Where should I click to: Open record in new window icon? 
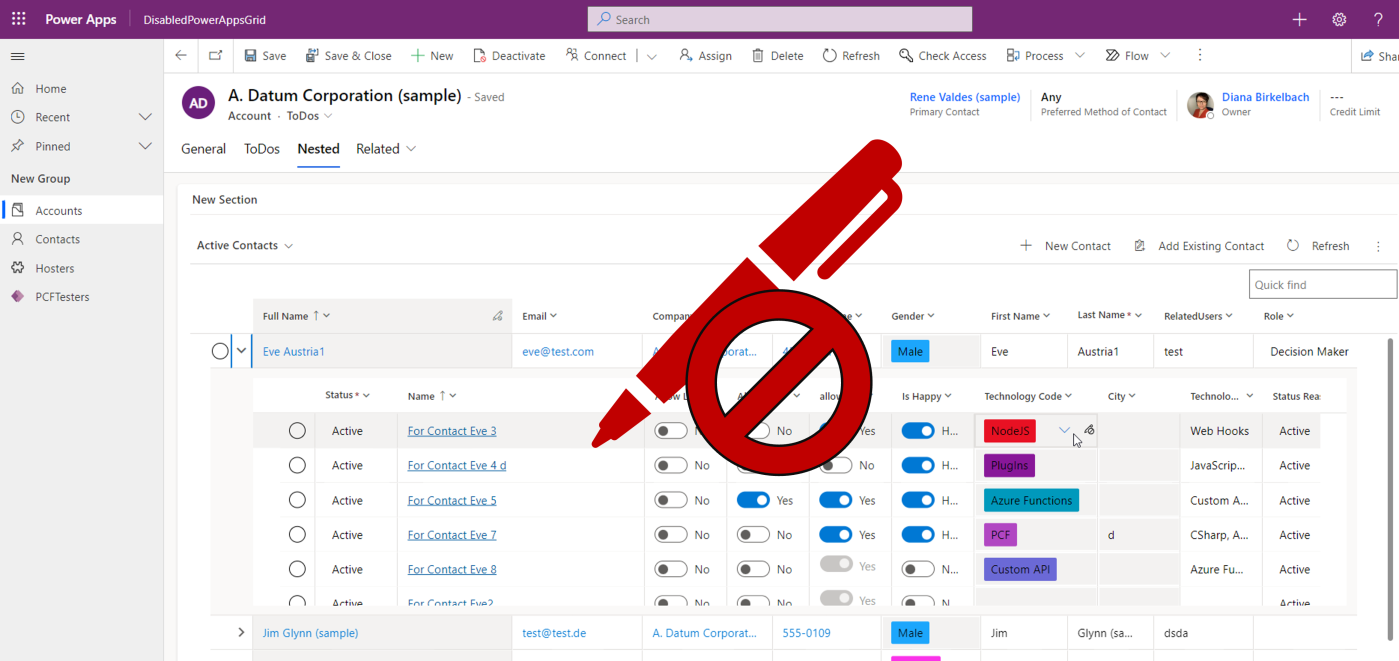click(x=215, y=56)
